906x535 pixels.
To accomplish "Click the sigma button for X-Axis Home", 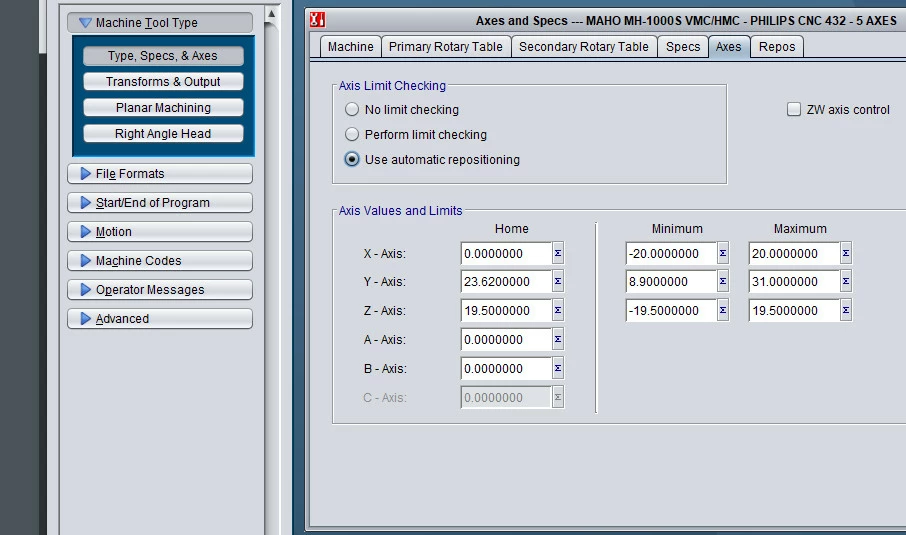I will (558, 254).
